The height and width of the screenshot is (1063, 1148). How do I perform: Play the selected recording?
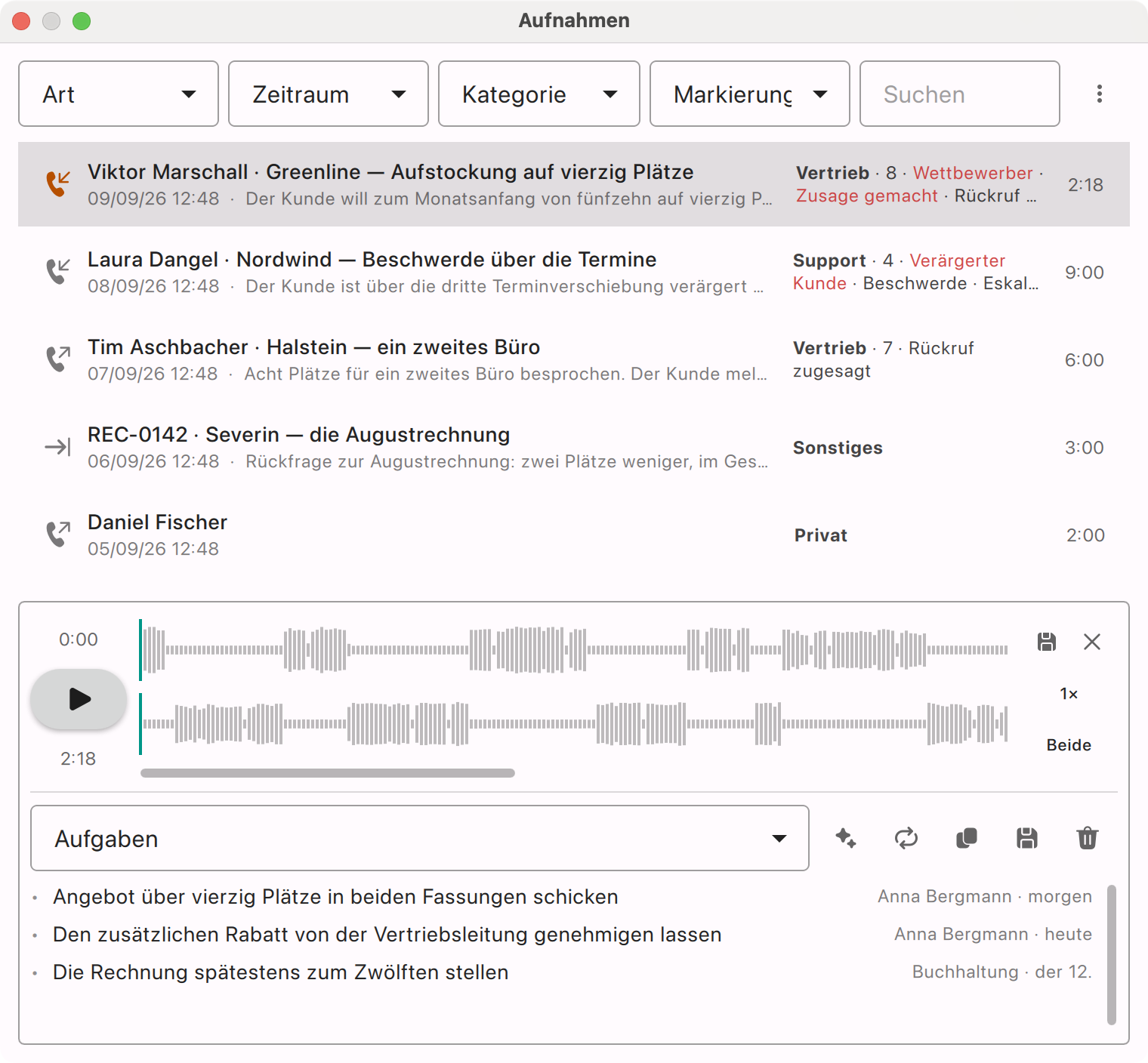point(79,699)
